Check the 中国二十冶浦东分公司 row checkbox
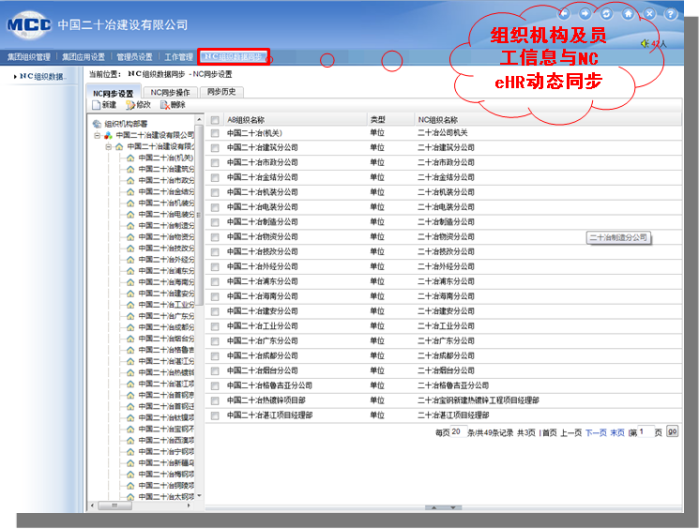Screen dimensions: 700x529 click(215, 282)
